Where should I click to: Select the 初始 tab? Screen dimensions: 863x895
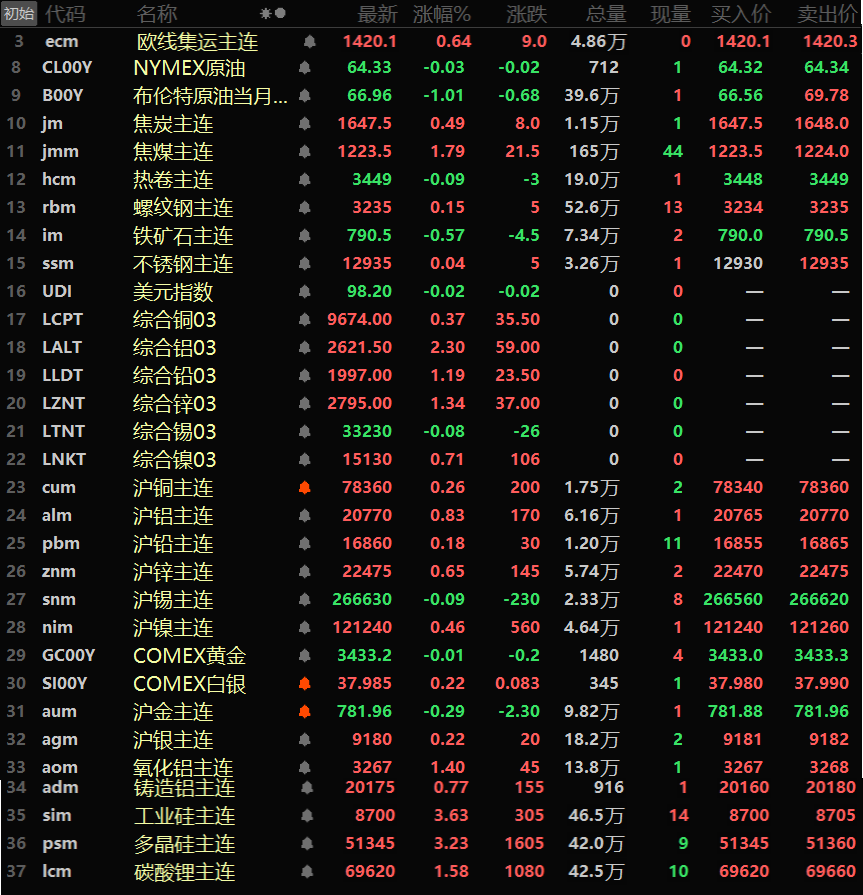tap(19, 13)
